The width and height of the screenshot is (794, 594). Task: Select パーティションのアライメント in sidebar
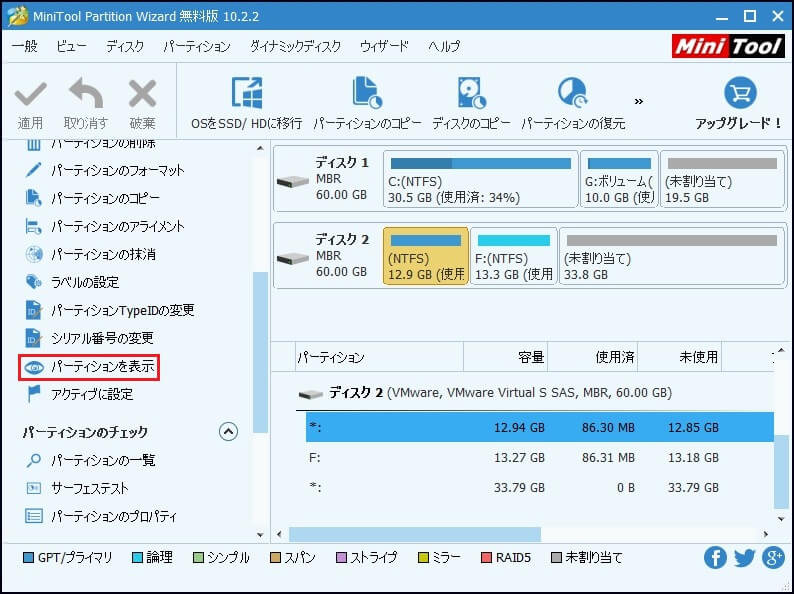(x=104, y=226)
